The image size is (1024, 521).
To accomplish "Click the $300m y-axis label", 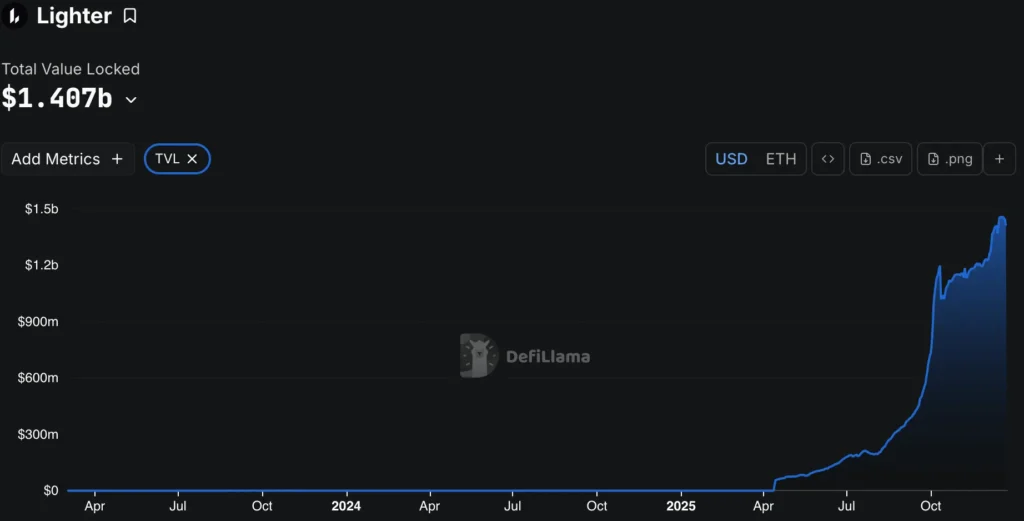I will [x=38, y=434].
